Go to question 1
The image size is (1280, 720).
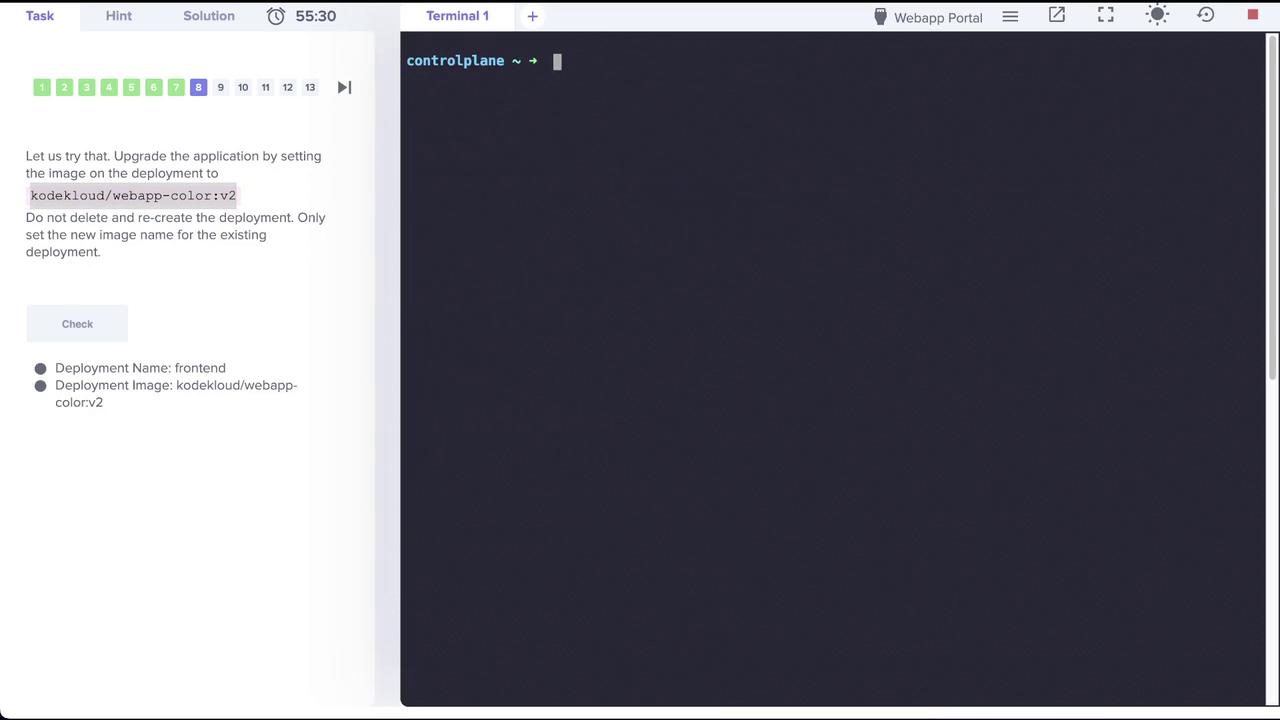click(42, 87)
